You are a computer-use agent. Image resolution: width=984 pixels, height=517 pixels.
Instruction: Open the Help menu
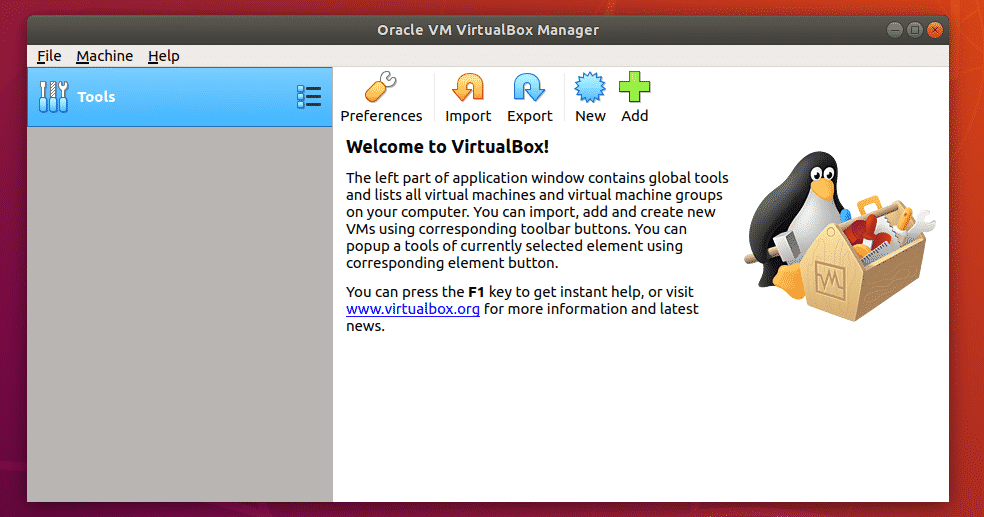pos(164,56)
